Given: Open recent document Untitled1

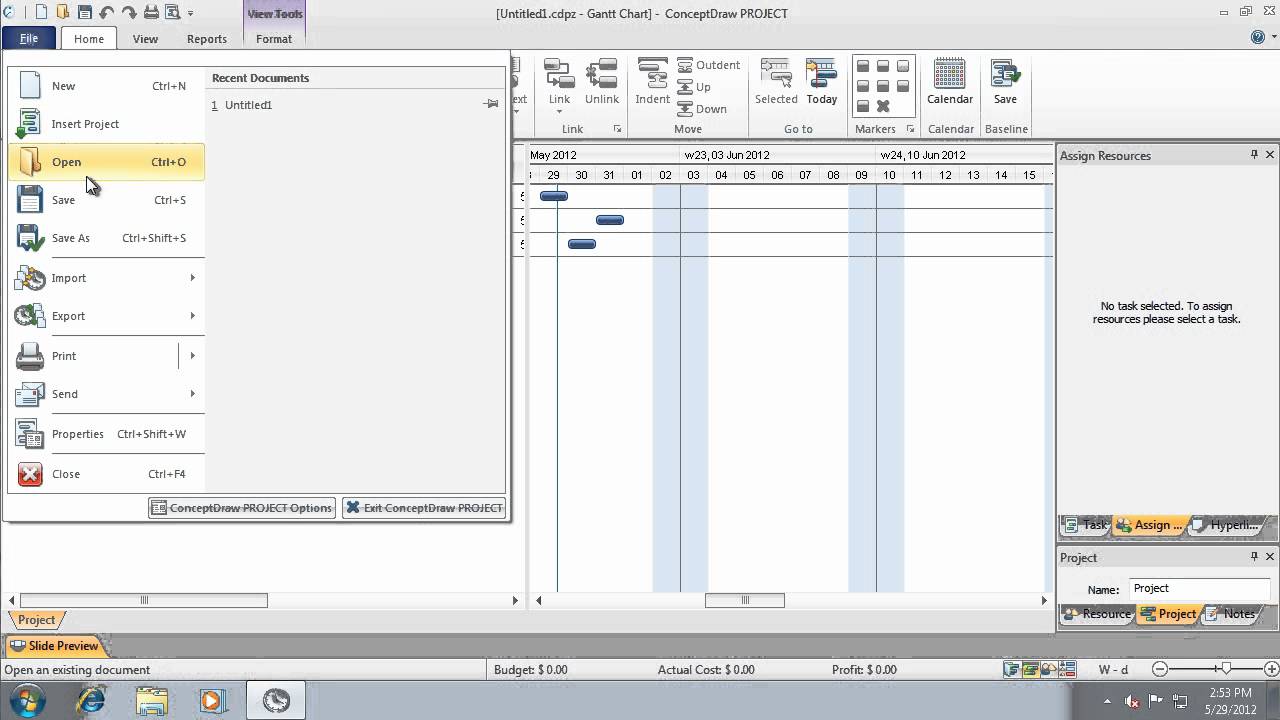Looking at the screenshot, I should [x=248, y=105].
